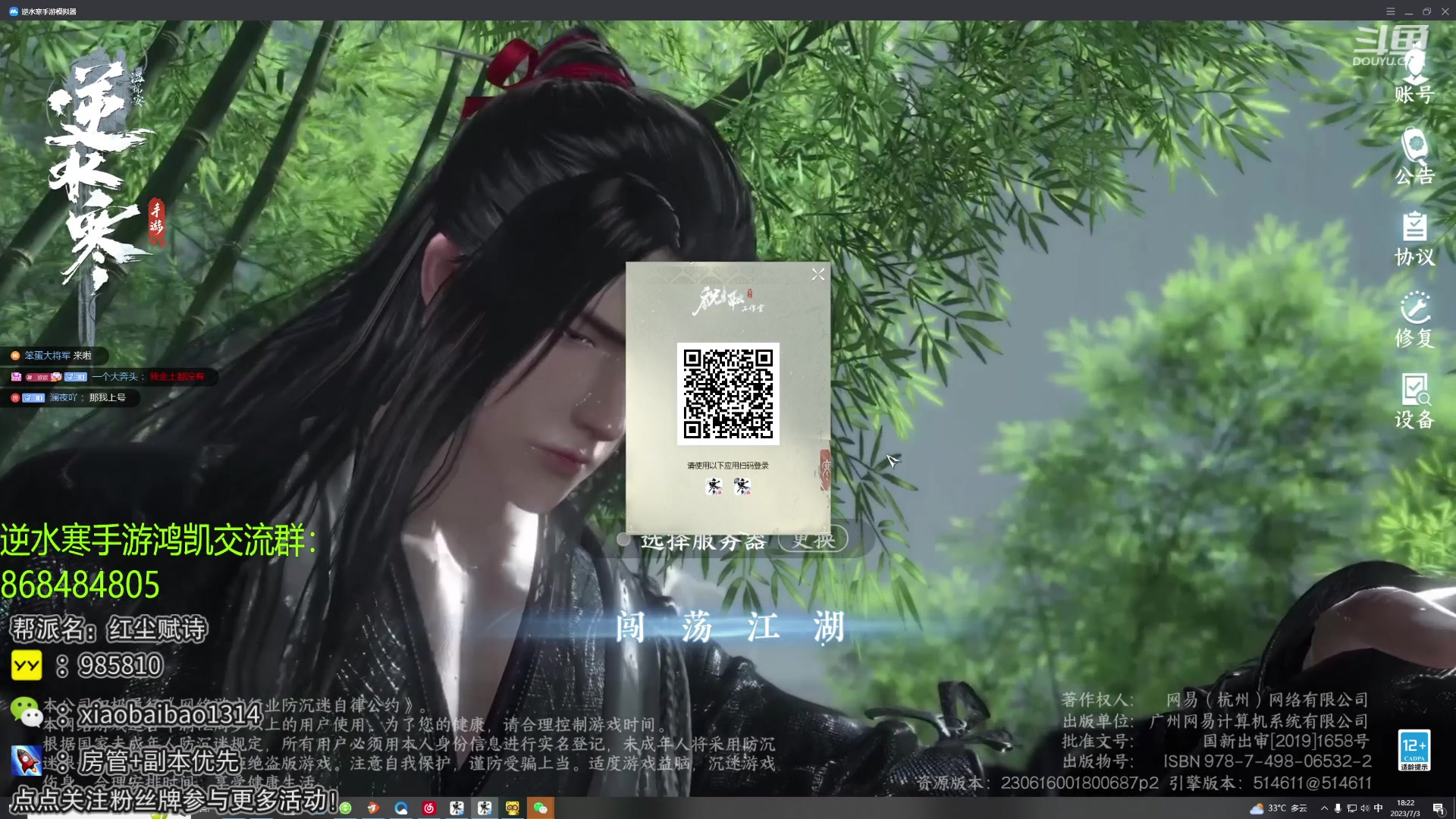
Task: Open the yellow owl taskbar app
Action: coord(513,808)
